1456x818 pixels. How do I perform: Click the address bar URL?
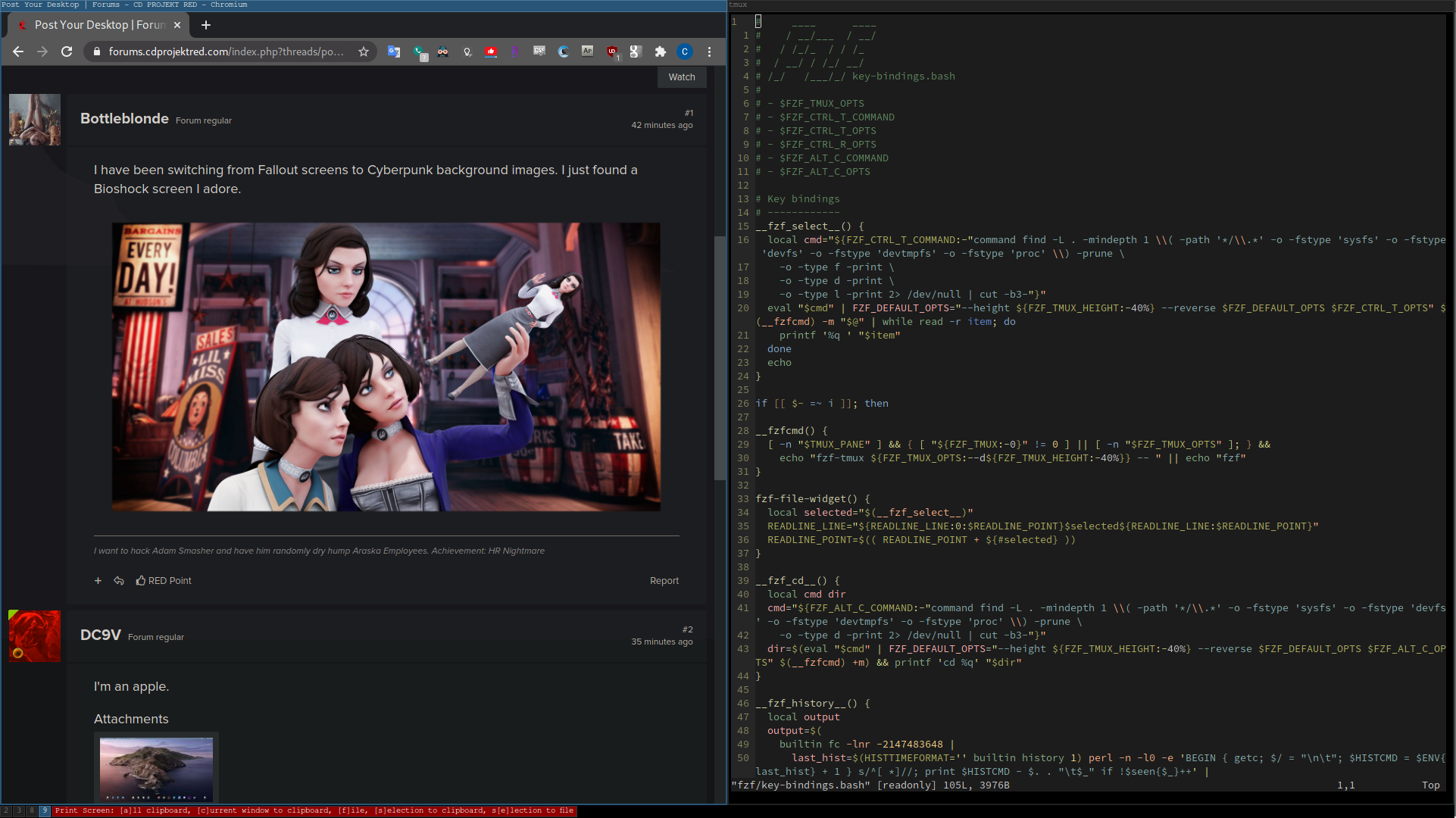click(x=226, y=52)
